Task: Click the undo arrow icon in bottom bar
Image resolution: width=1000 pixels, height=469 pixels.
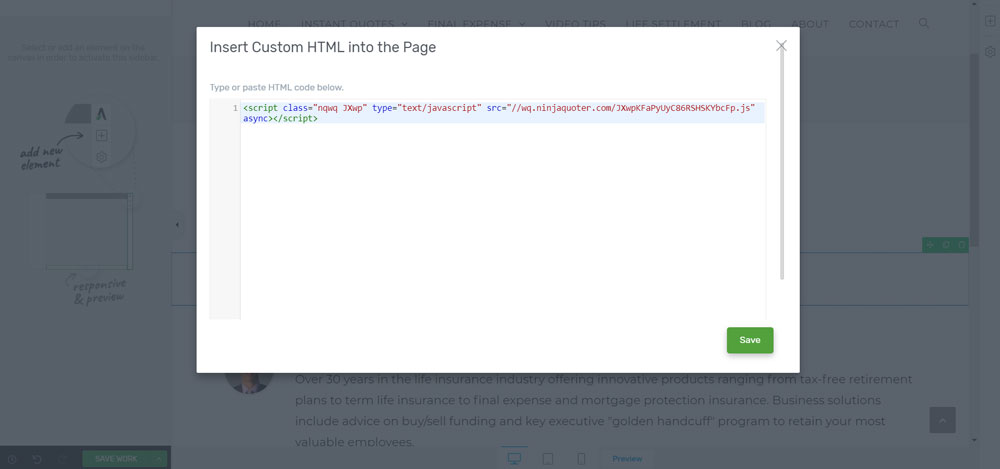Action: [37, 459]
